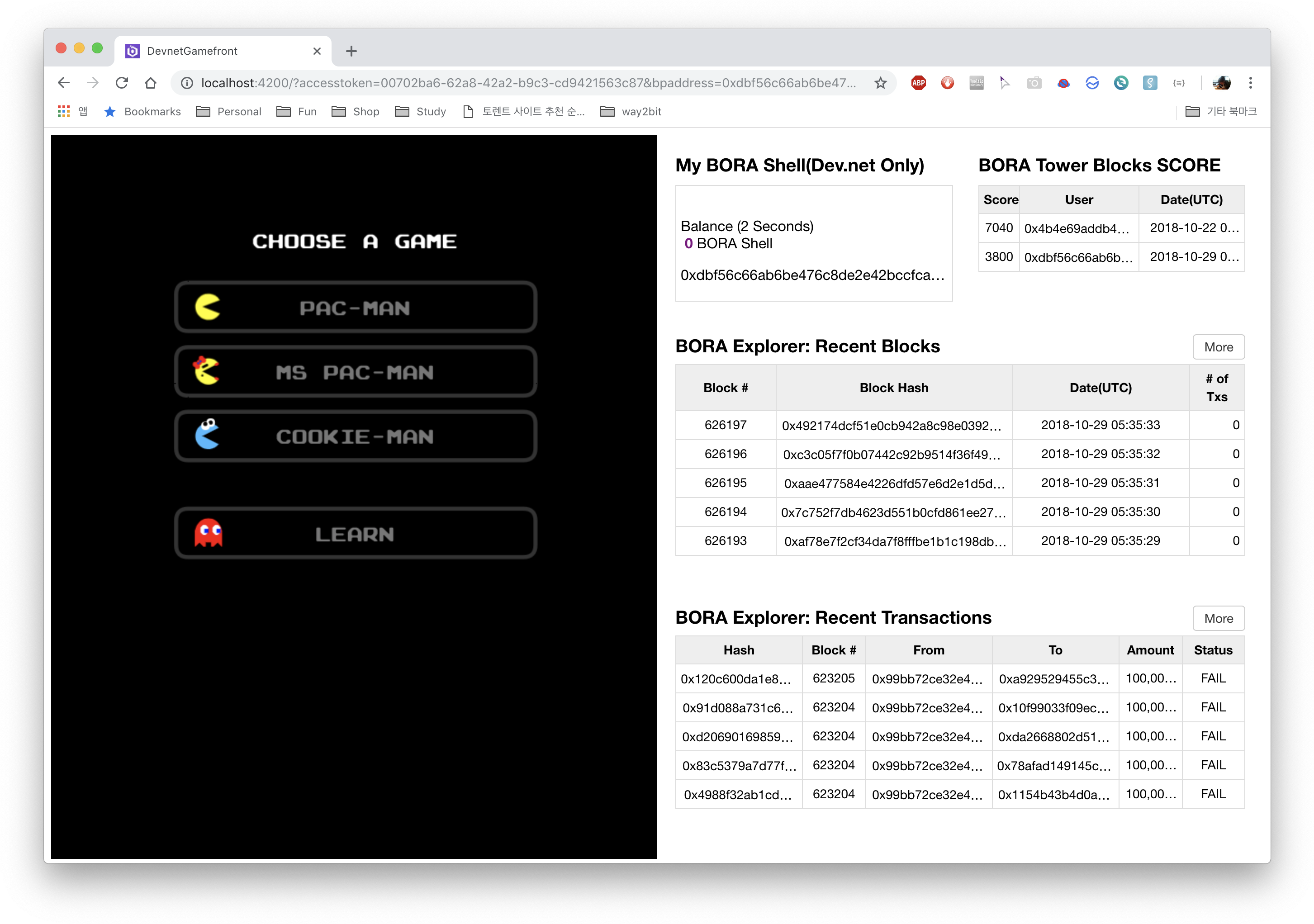Image resolution: width=1314 pixels, height=924 pixels.
Task: Select score 3800 row cell
Action: click(x=999, y=257)
